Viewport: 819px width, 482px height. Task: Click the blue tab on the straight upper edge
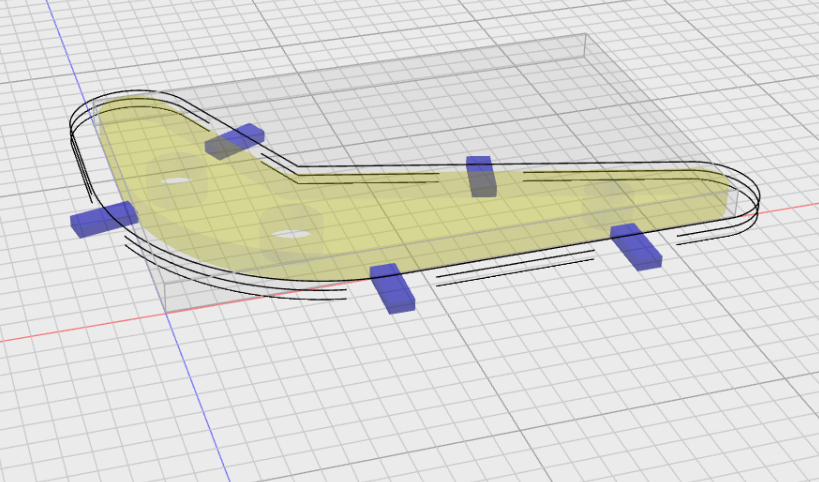pos(481,176)
